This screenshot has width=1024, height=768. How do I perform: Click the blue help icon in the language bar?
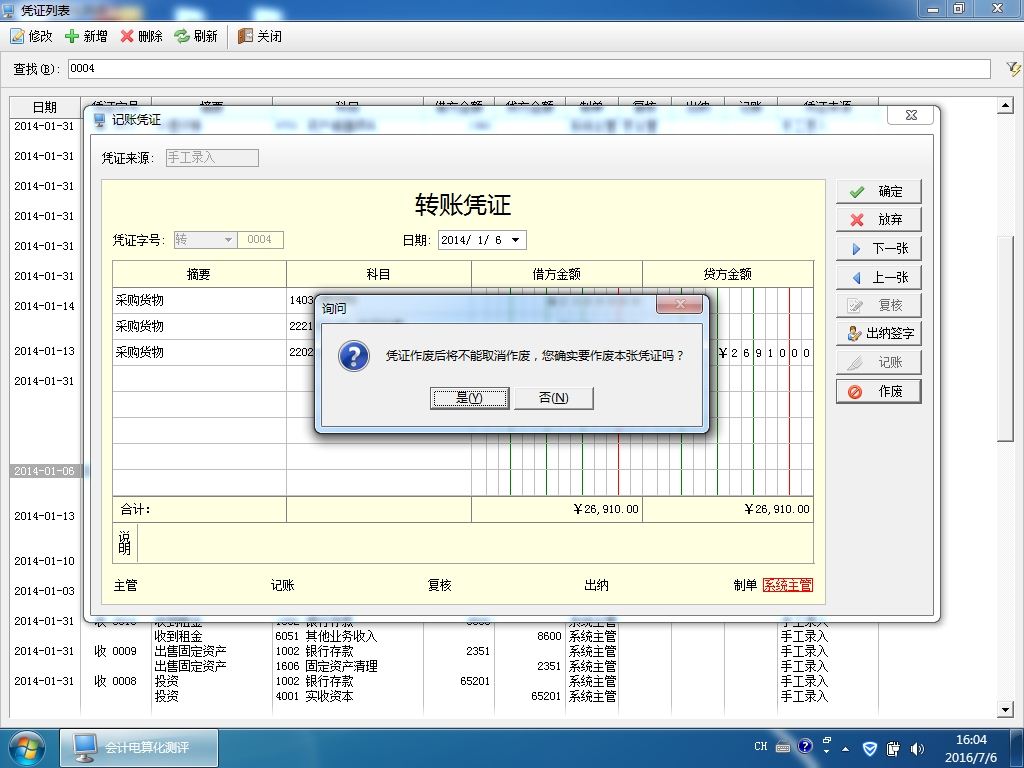805,746
